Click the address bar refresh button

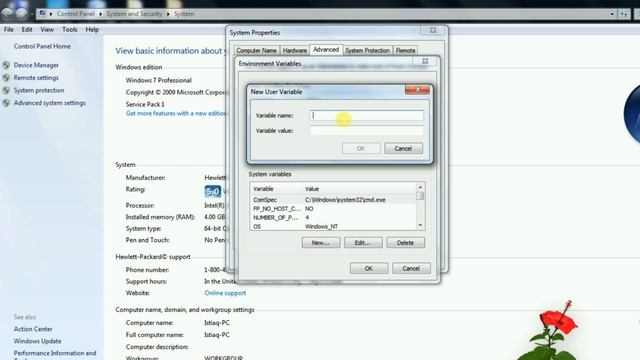point(624,14)
